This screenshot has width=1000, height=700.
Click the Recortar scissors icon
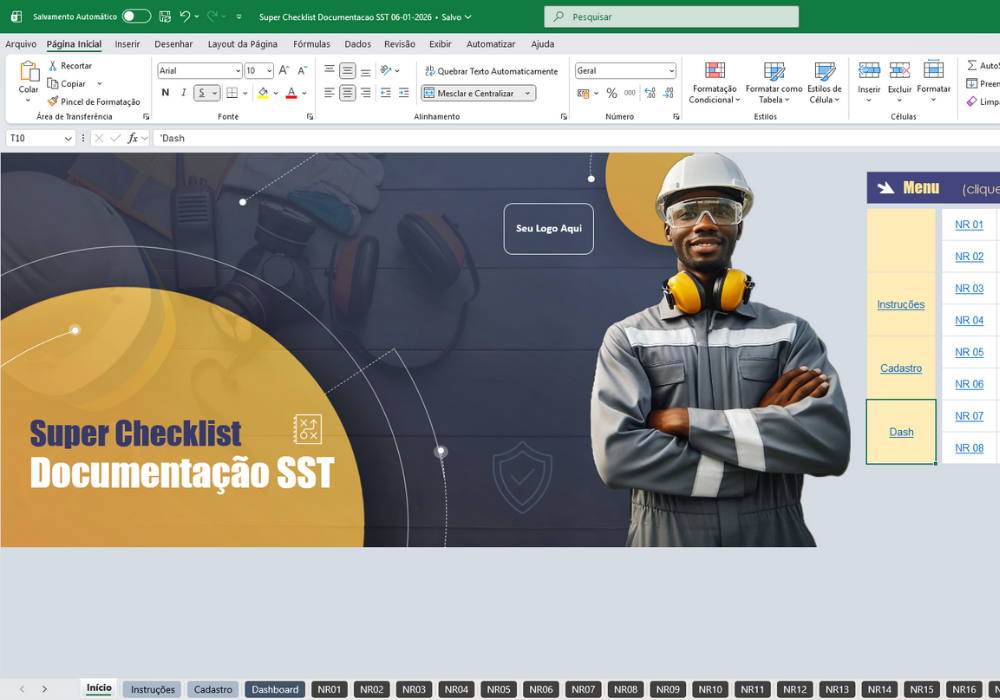[53, 66]
